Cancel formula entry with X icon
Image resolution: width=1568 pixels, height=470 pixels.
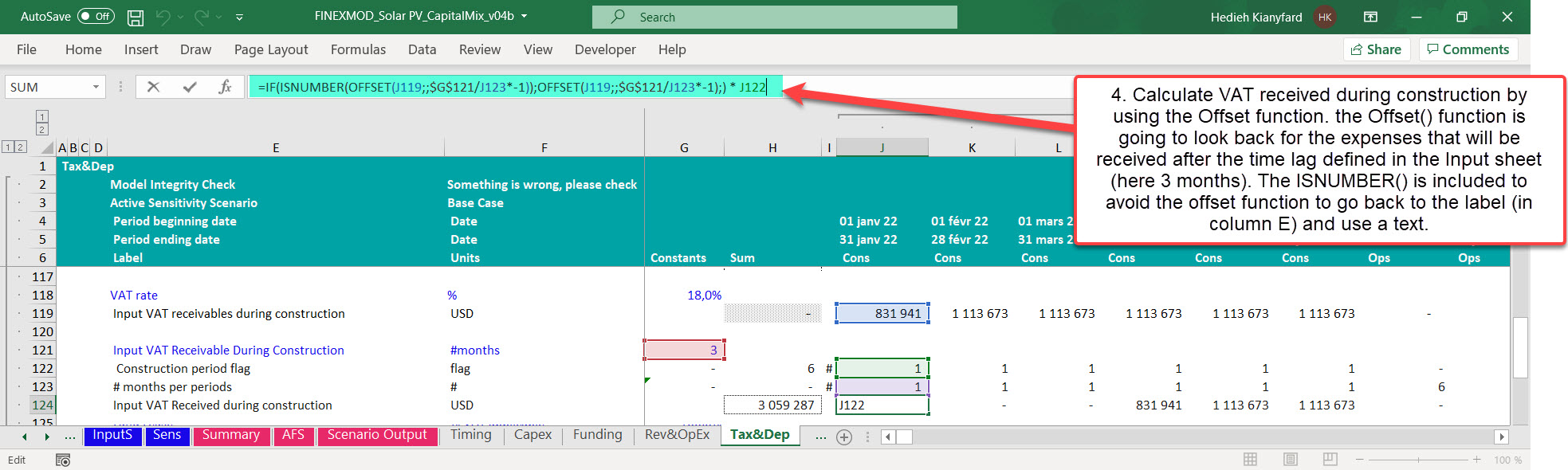click(153, 87)
